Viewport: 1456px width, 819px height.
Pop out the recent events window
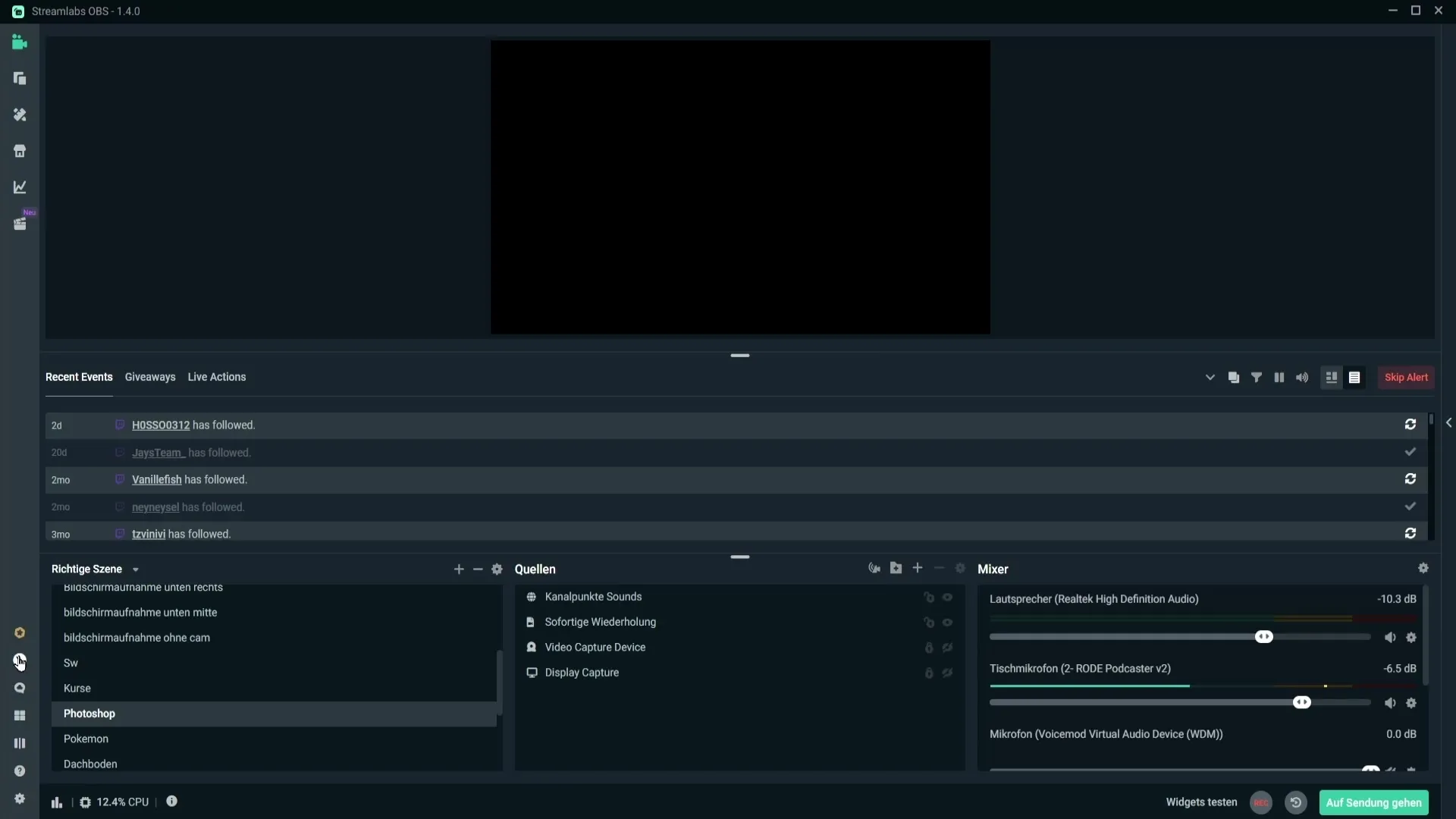[x=1234, y=378]
